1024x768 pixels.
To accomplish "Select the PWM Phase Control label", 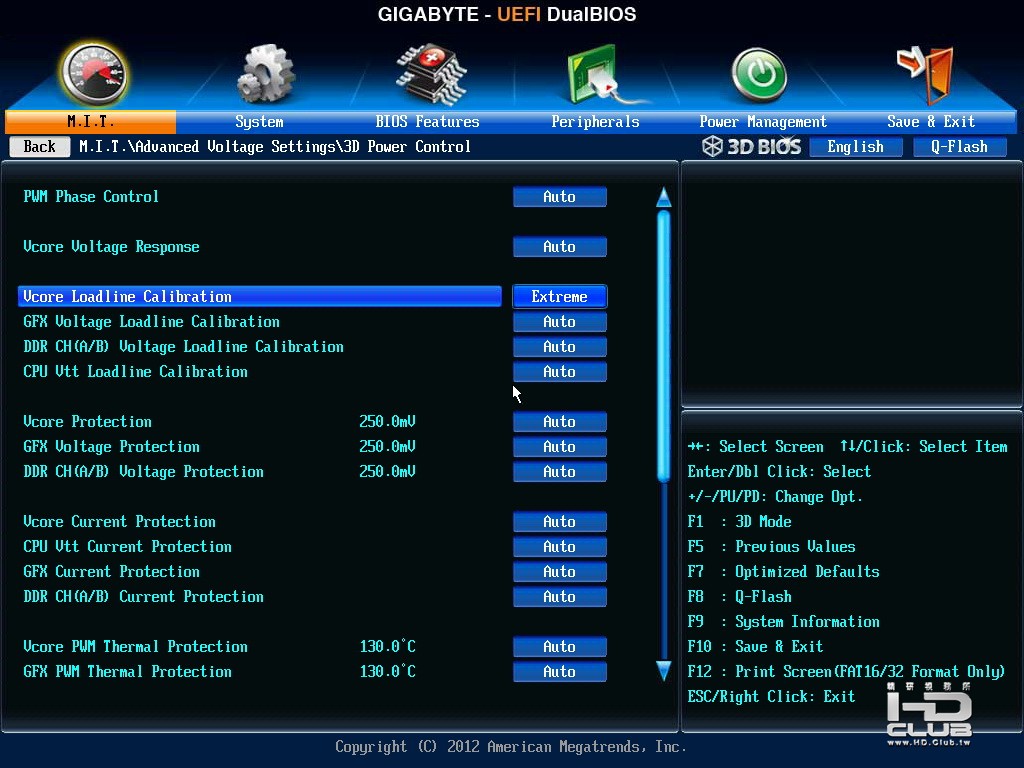I will (x=91, y=197).
